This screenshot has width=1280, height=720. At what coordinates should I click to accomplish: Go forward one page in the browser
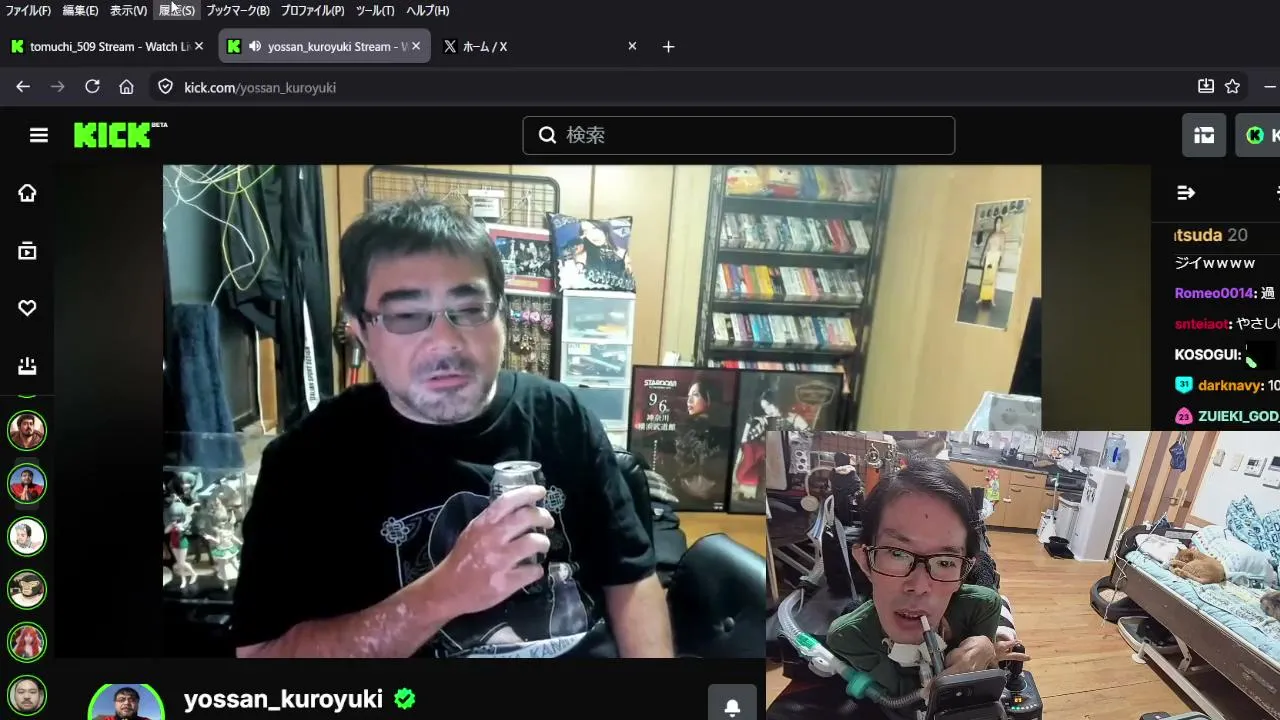point(57,87)
